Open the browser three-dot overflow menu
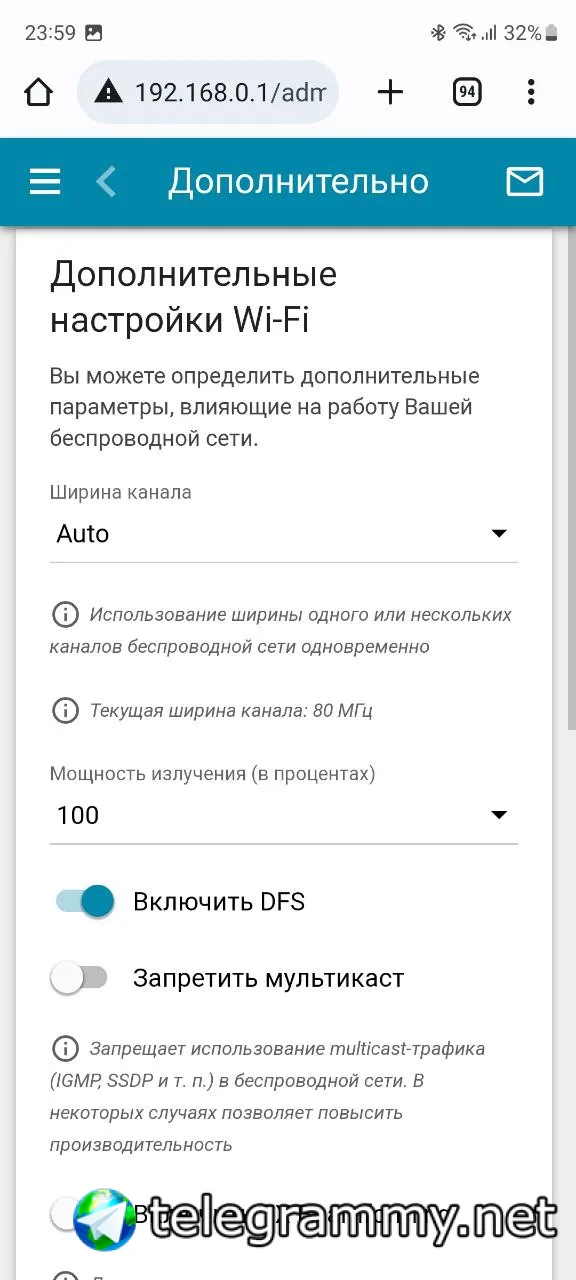576x1280 pixels. 531,93
